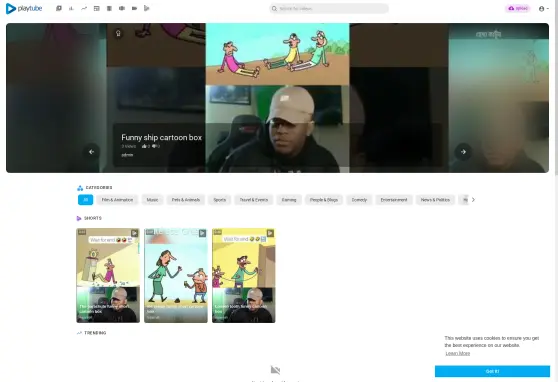
Task: Open the trending arrow icon in top bar
Action: (x=84, y=8)
